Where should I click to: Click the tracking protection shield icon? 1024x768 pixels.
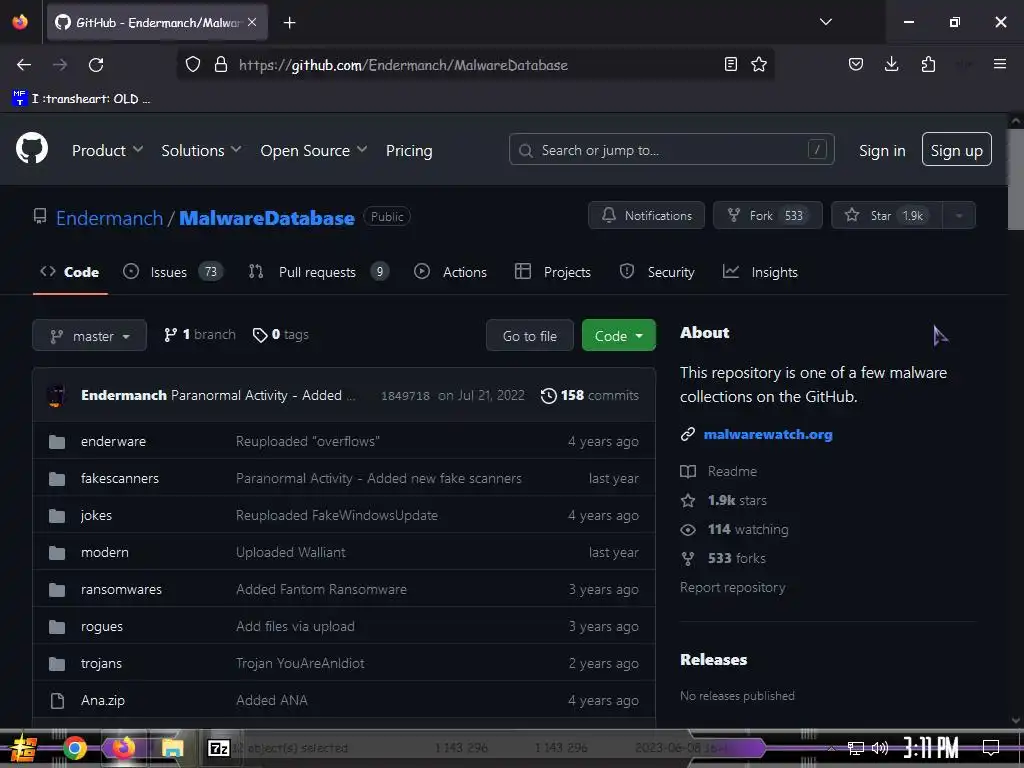pos(193,65)
